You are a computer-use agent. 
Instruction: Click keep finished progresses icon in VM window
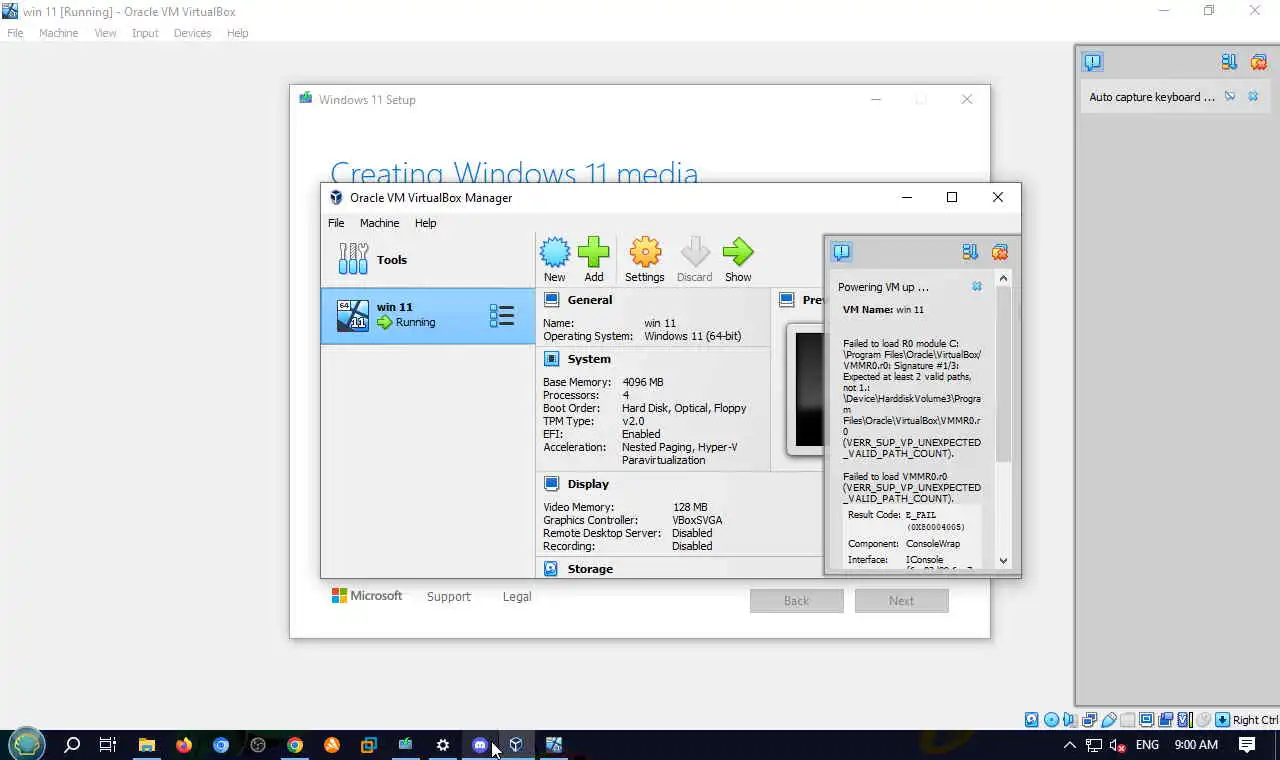click(x=1229, y=62)
